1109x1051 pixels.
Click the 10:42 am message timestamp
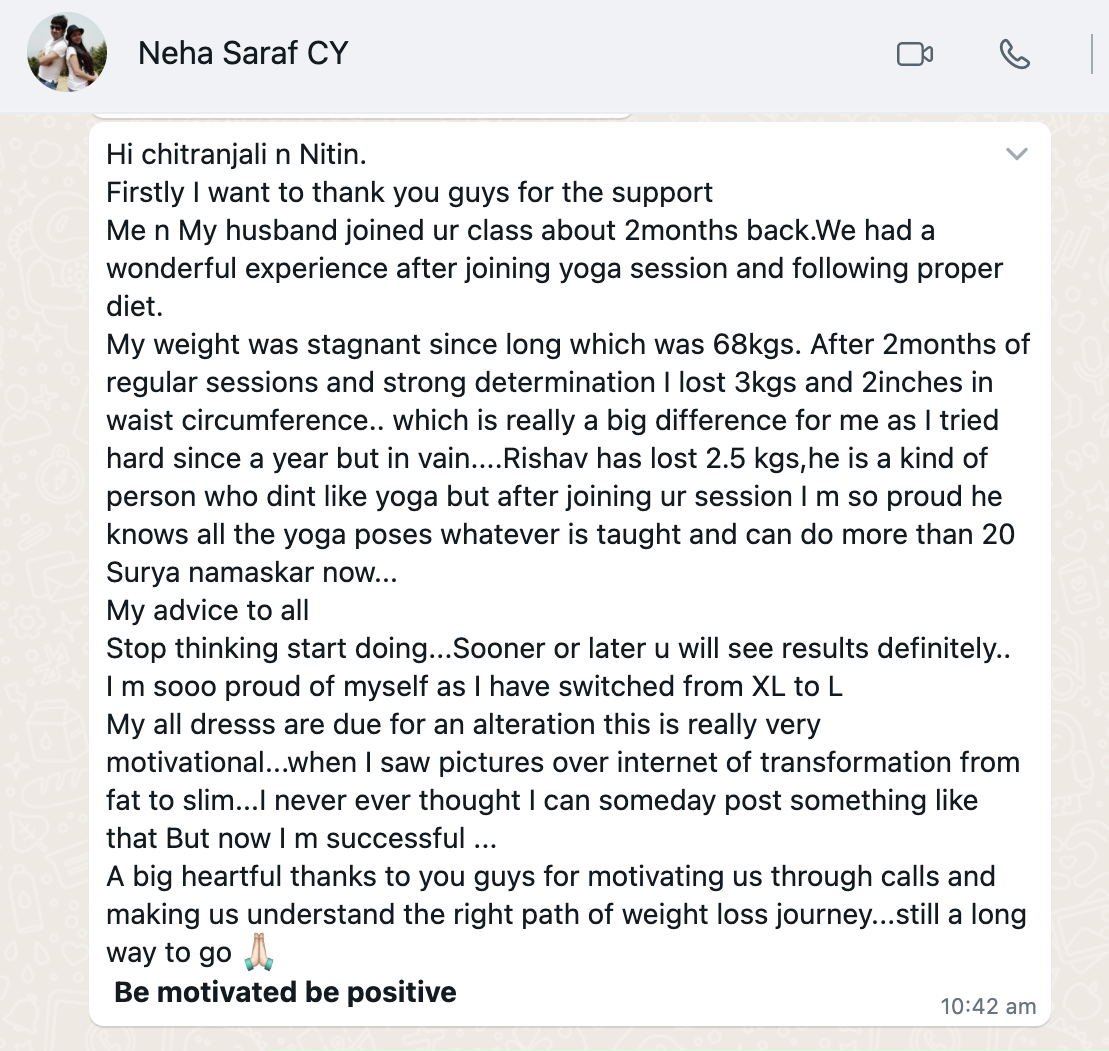[987, 1006]
